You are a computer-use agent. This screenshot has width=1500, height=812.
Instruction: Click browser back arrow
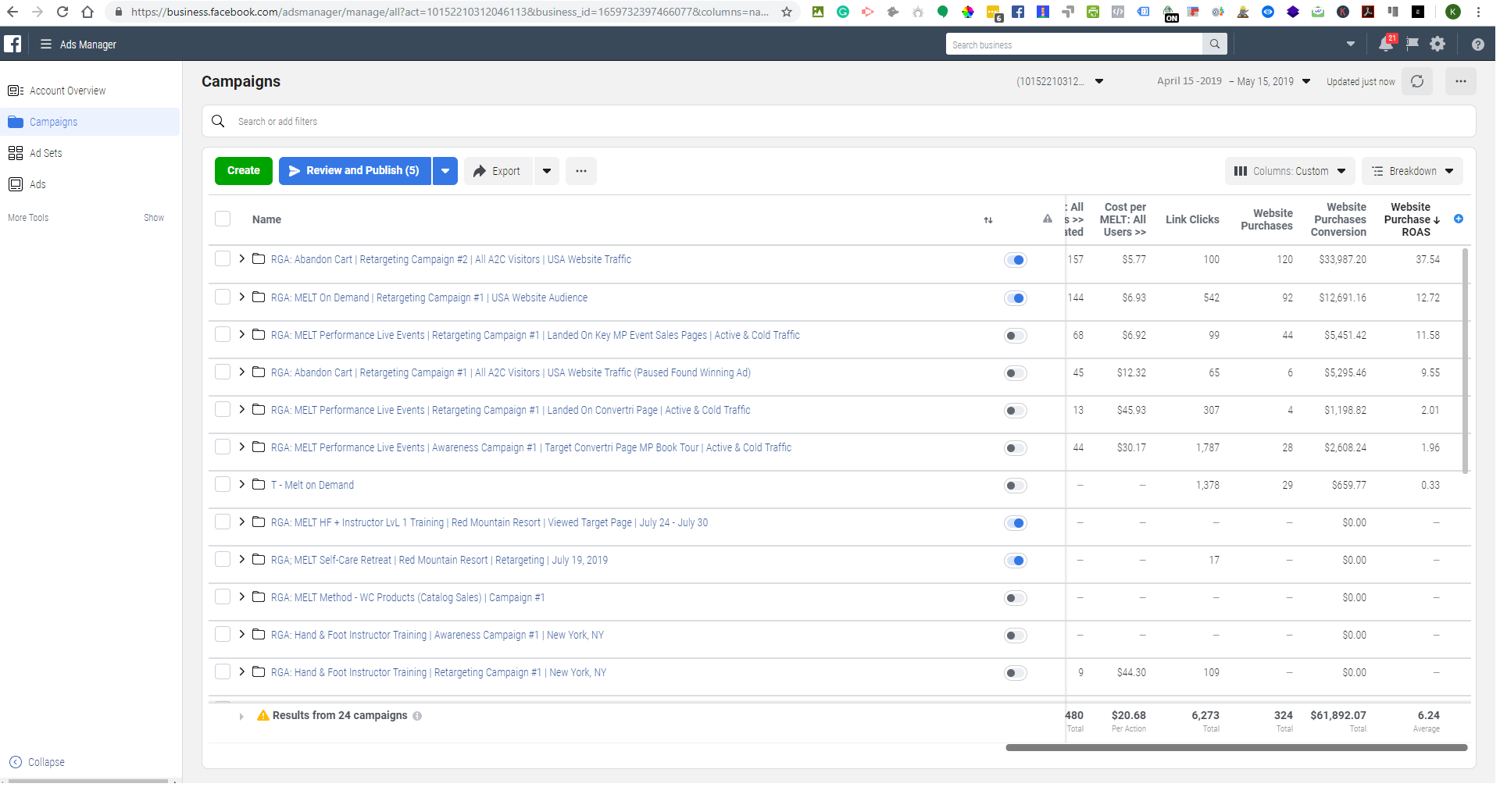[x=12, y=12]
